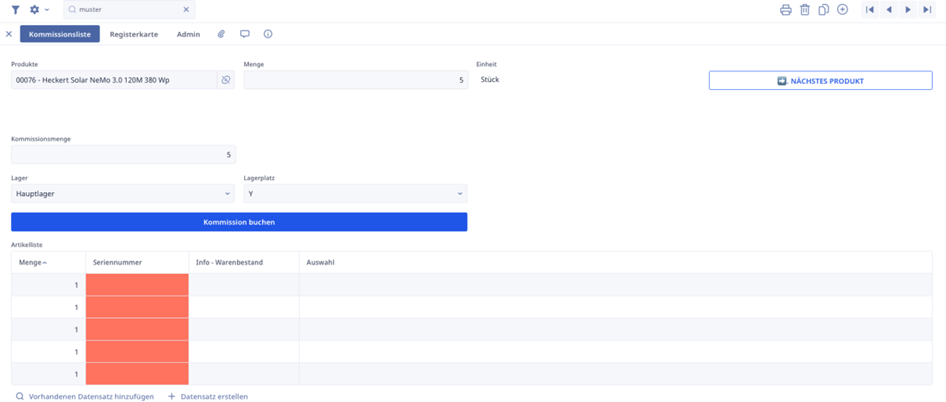Open the settings gear dropdown
The height and width of the screenshot is (402, 946).
coord(38,10)
